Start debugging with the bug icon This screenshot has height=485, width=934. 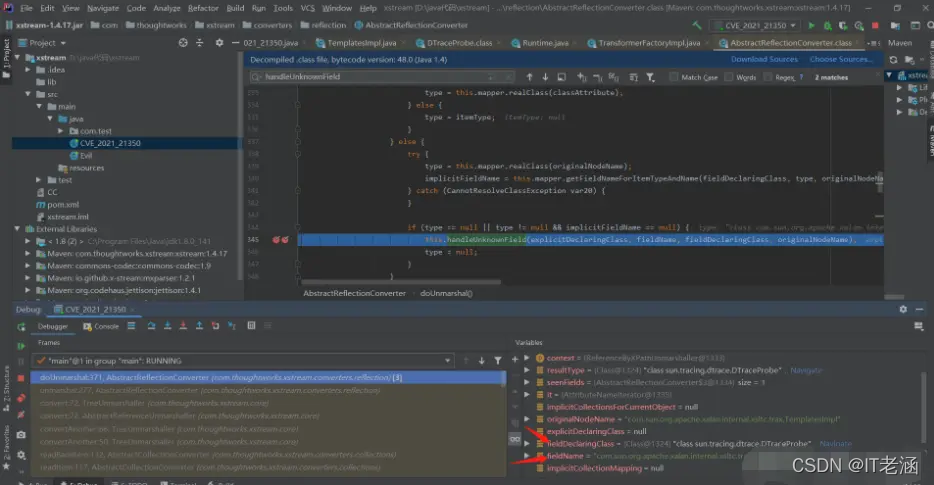[827, 26]
